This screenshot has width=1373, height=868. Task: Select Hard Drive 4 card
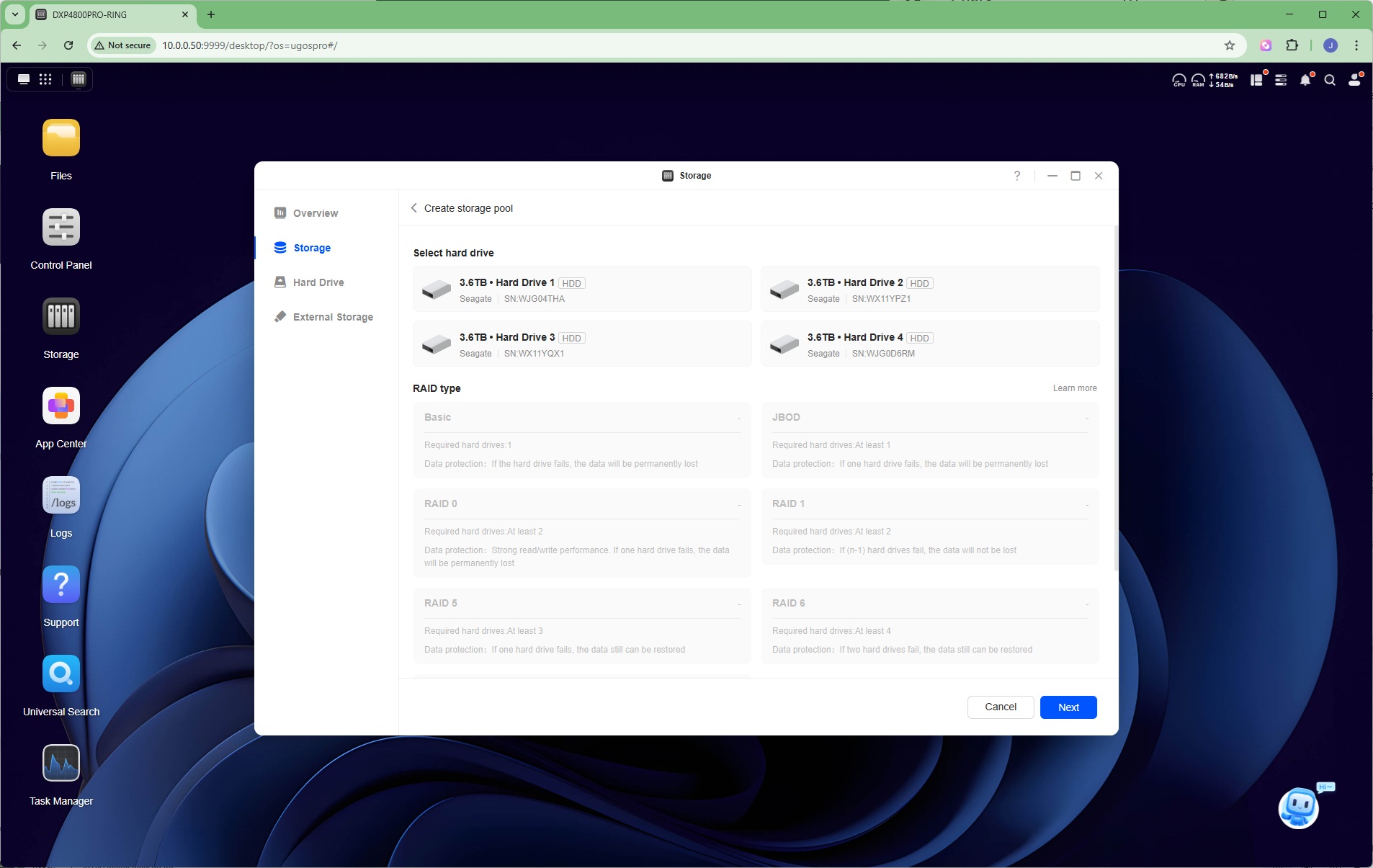click(x=930, y=344)
